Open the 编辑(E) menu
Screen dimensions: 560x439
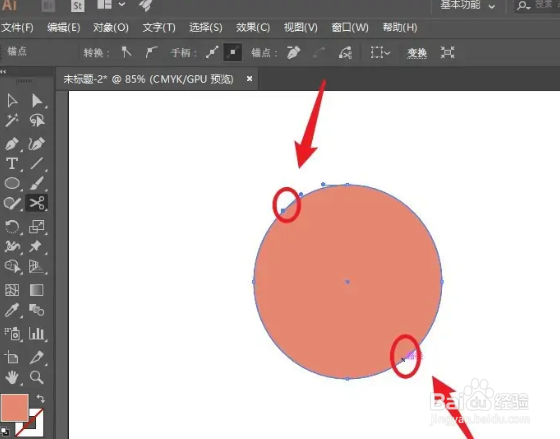[x=64, y=28]
